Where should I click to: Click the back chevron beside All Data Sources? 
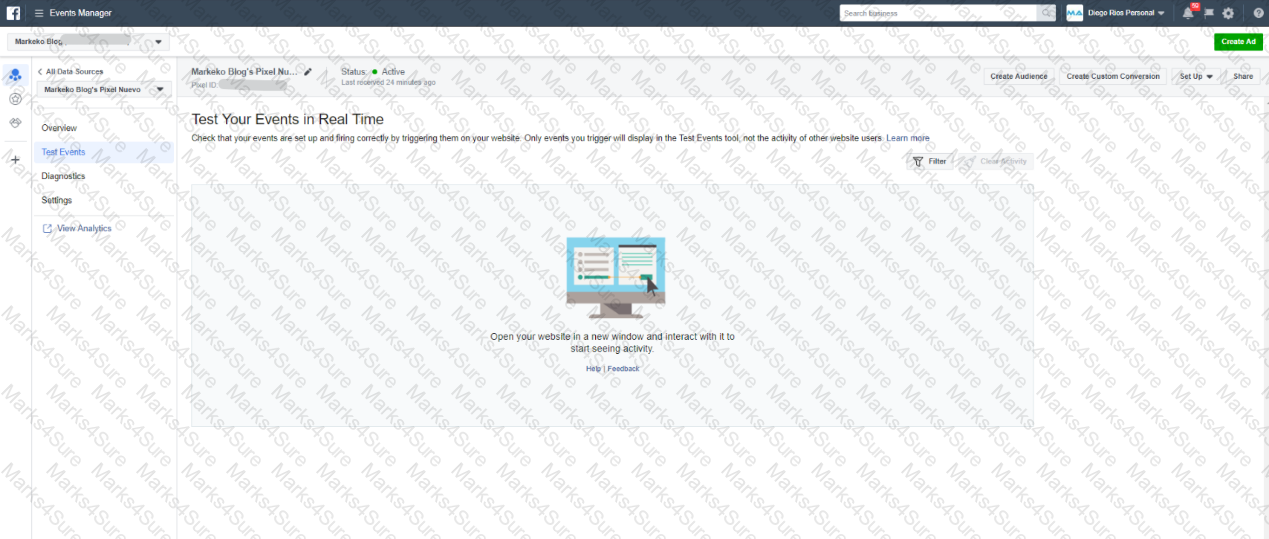(40, 72)
